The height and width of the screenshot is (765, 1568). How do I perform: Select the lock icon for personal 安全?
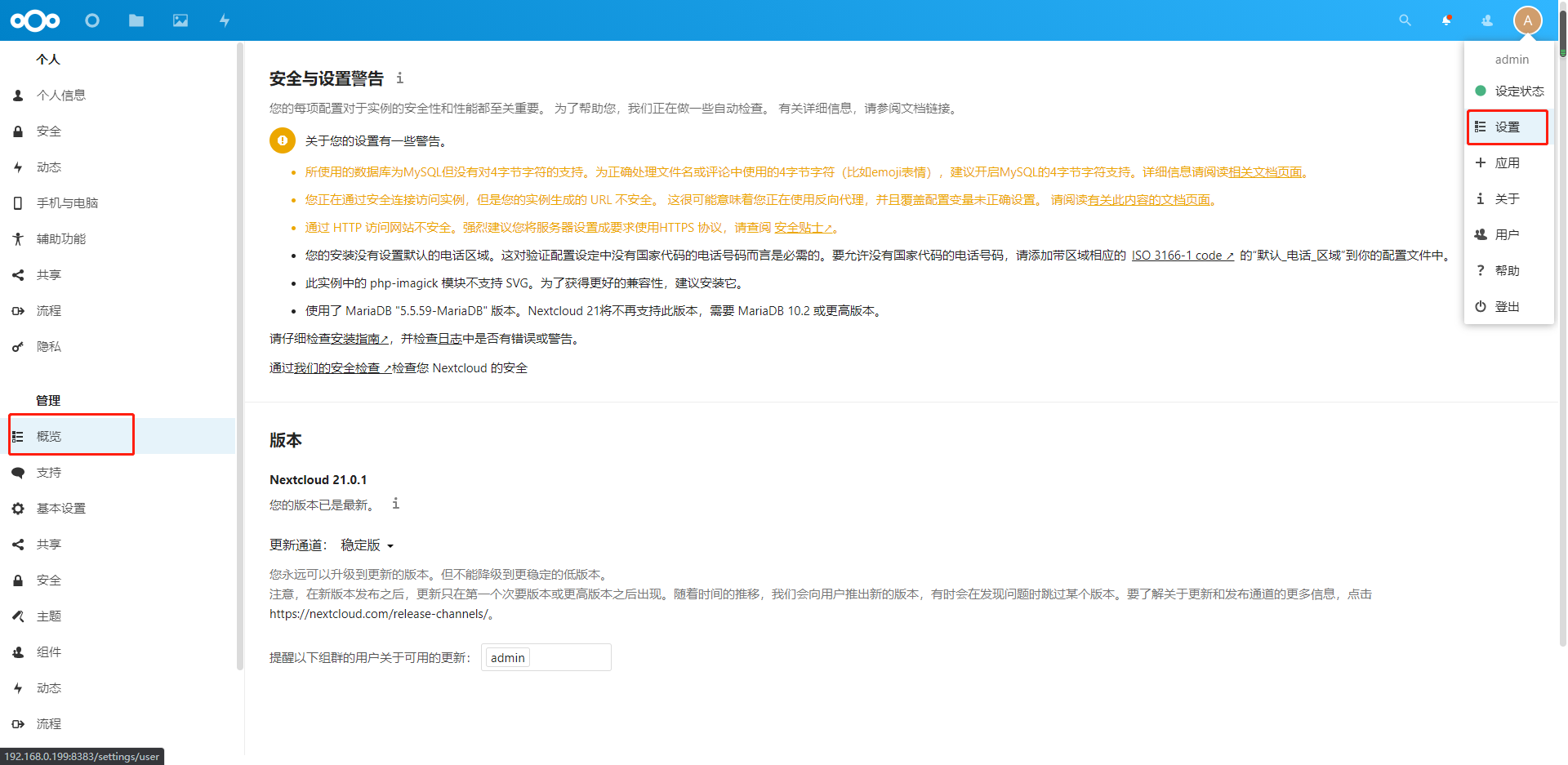[18, 131]
